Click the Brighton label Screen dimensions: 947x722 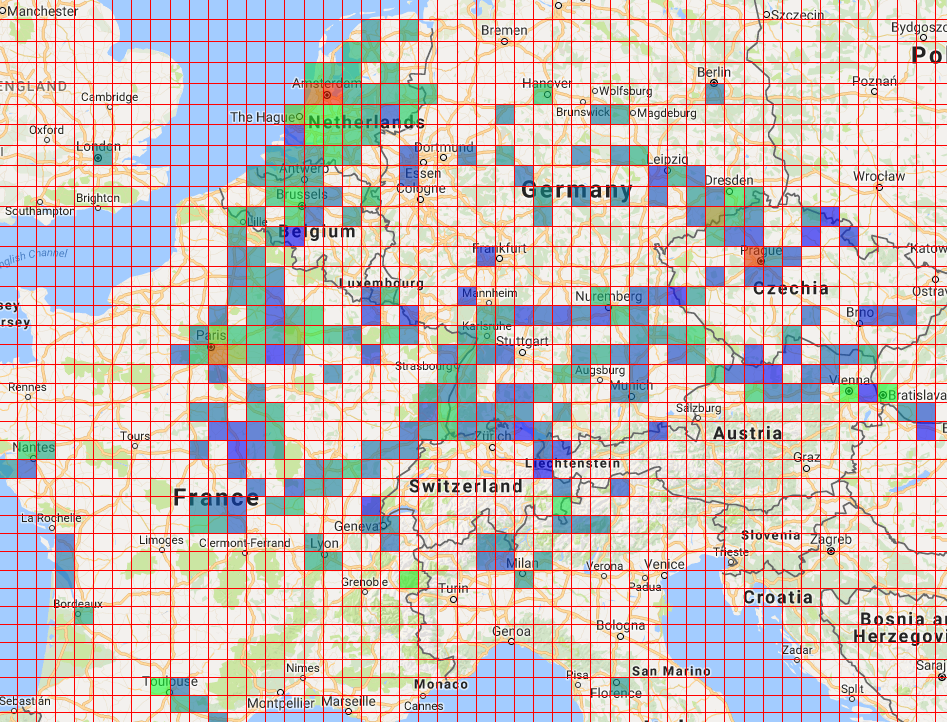point(98,198)
